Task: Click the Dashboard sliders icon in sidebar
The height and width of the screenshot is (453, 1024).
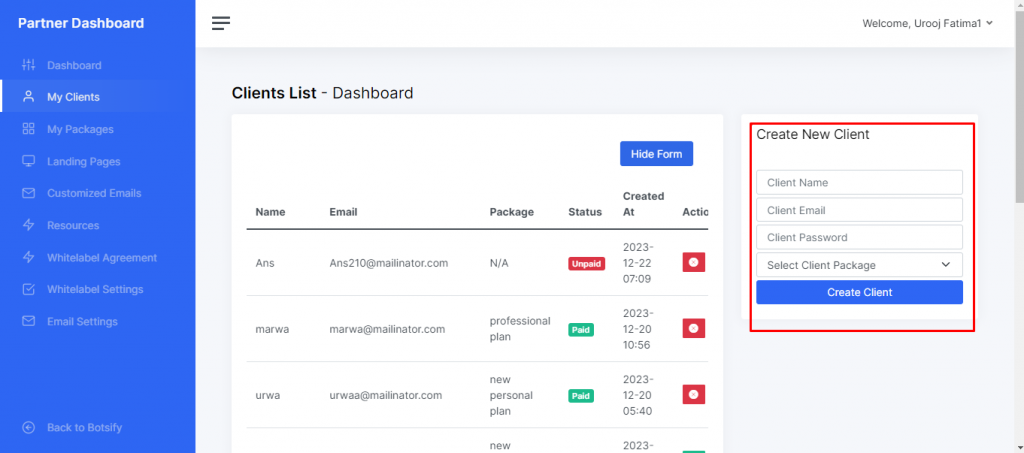Action: click(x=28, y=65)
